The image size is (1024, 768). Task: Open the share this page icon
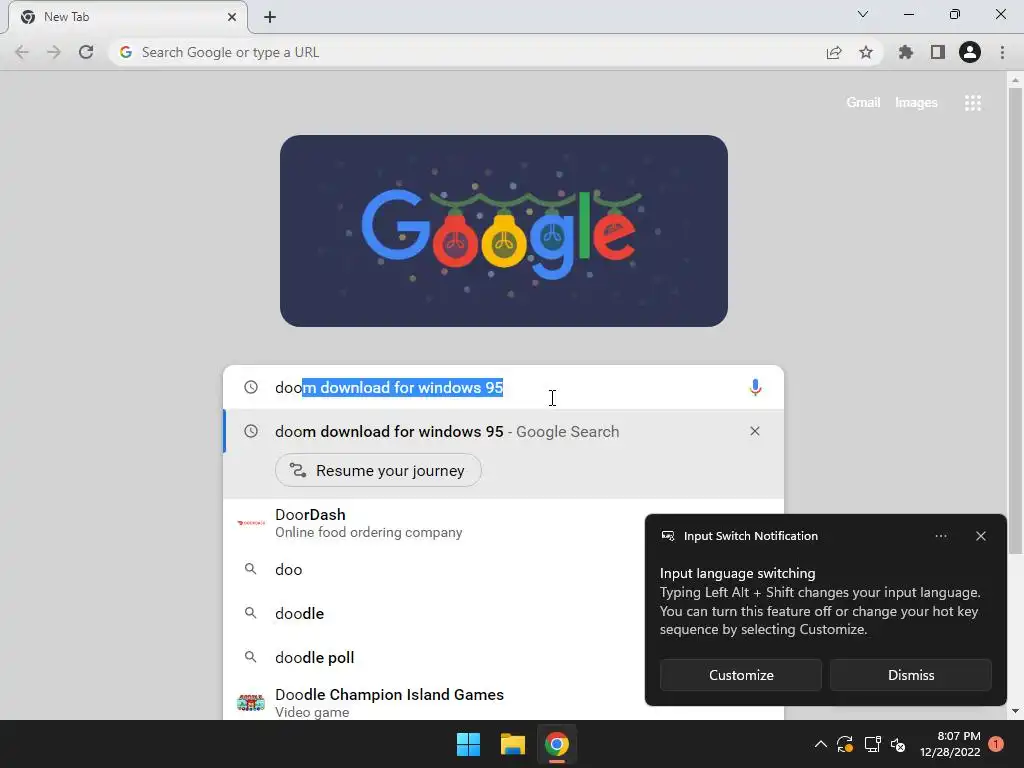pyautogui.click(x=834, y=52)
